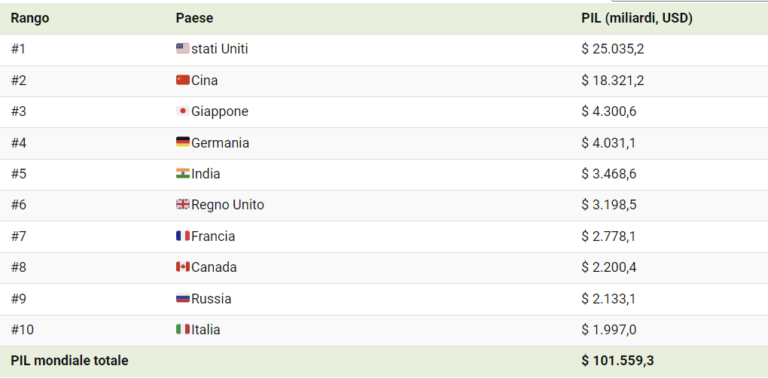This screenshot has height=378, width=768.
Task: Select the PIL (miliardi, USD) header
Action: coord(637,18)
